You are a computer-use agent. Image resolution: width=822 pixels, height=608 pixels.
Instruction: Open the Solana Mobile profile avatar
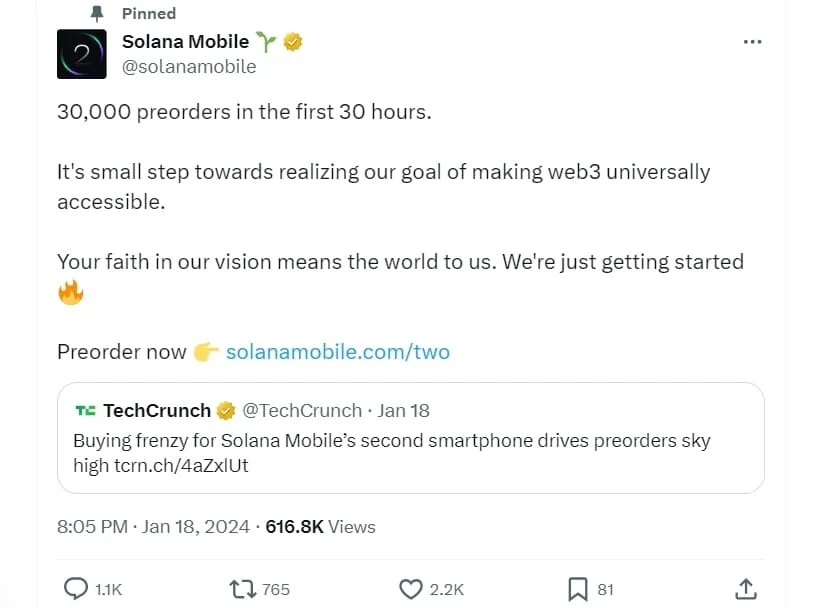pos(82,54)
